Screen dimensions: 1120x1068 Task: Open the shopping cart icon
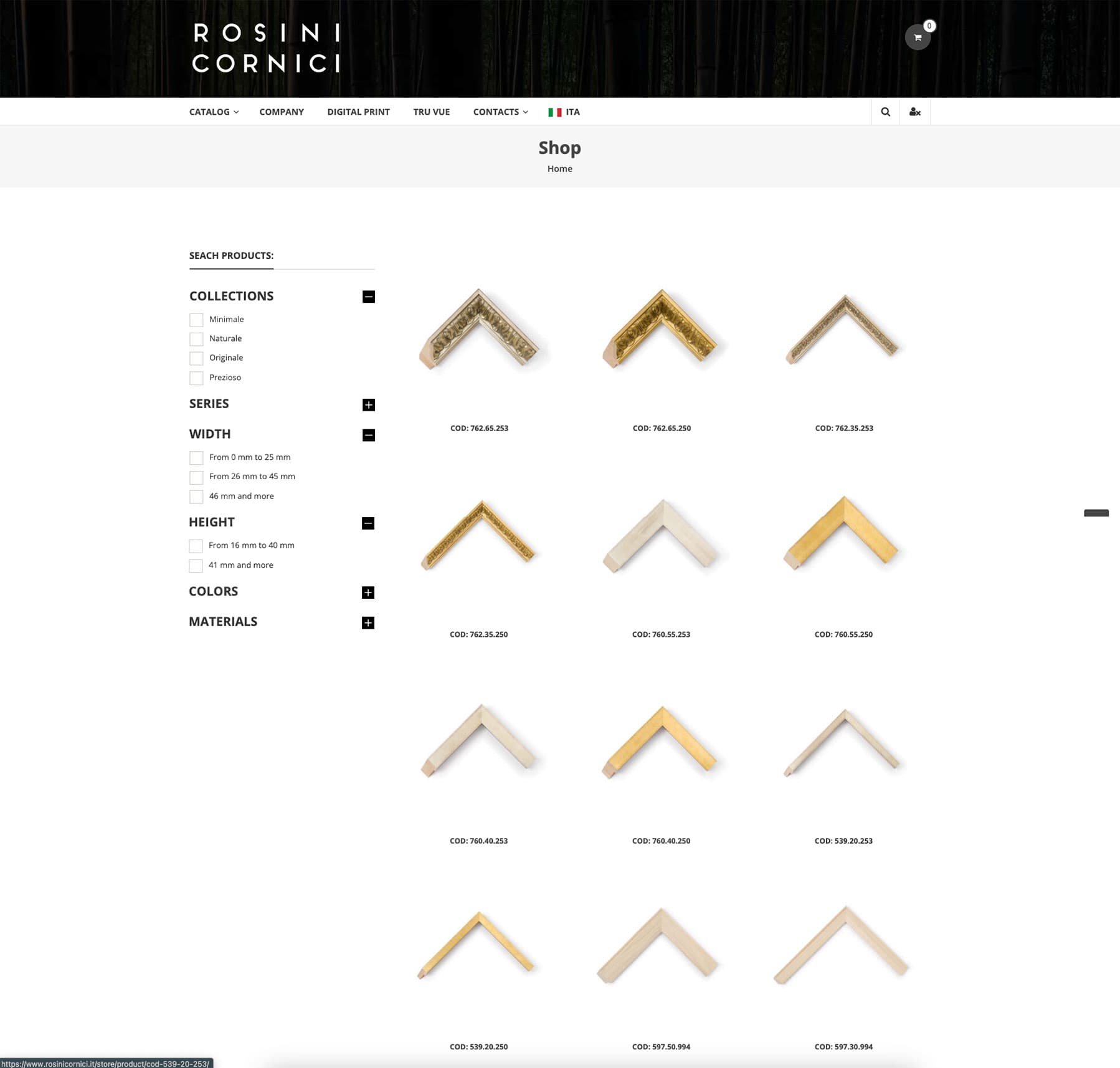point(917,37)
